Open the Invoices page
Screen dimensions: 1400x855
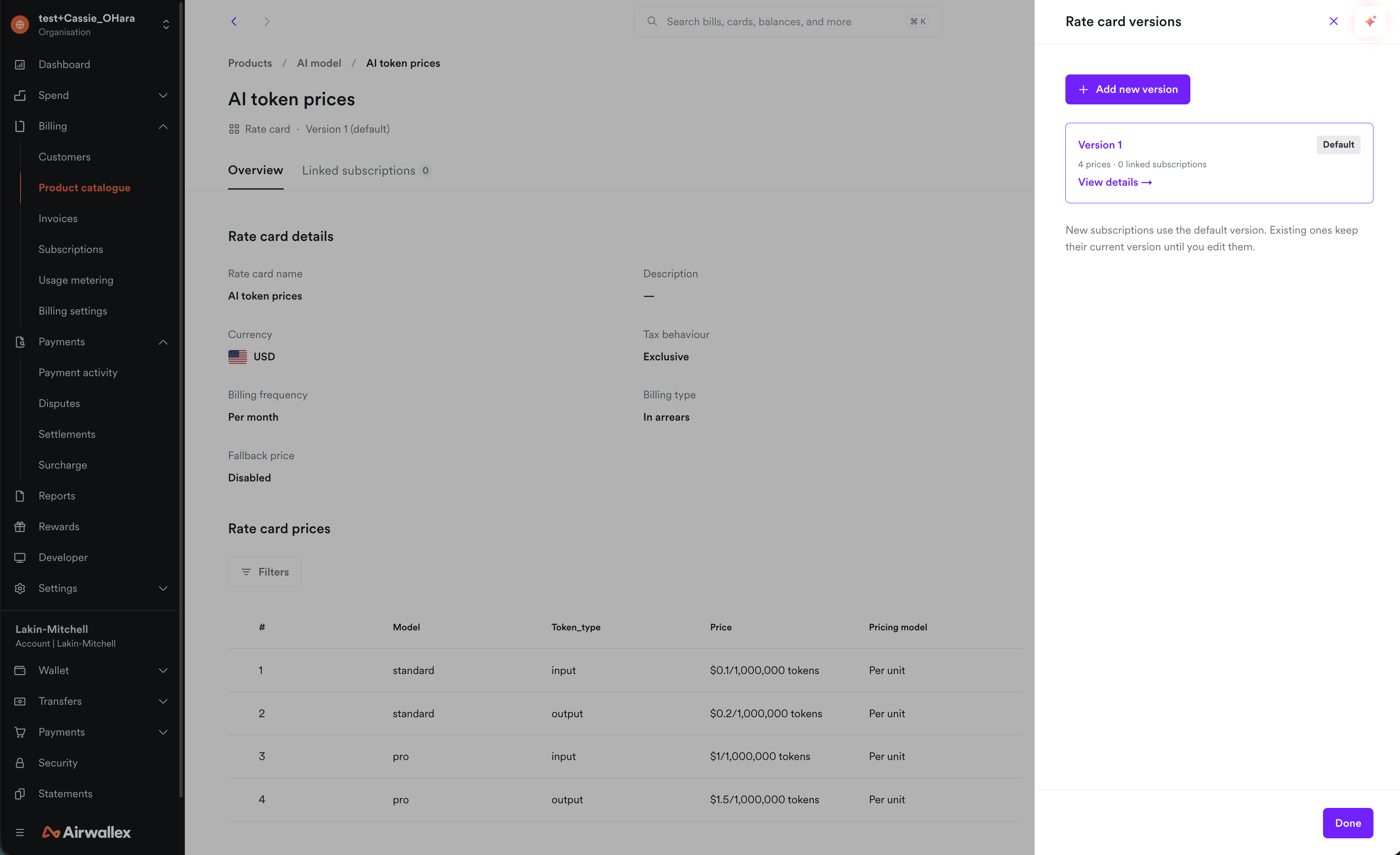coord(58,218)
